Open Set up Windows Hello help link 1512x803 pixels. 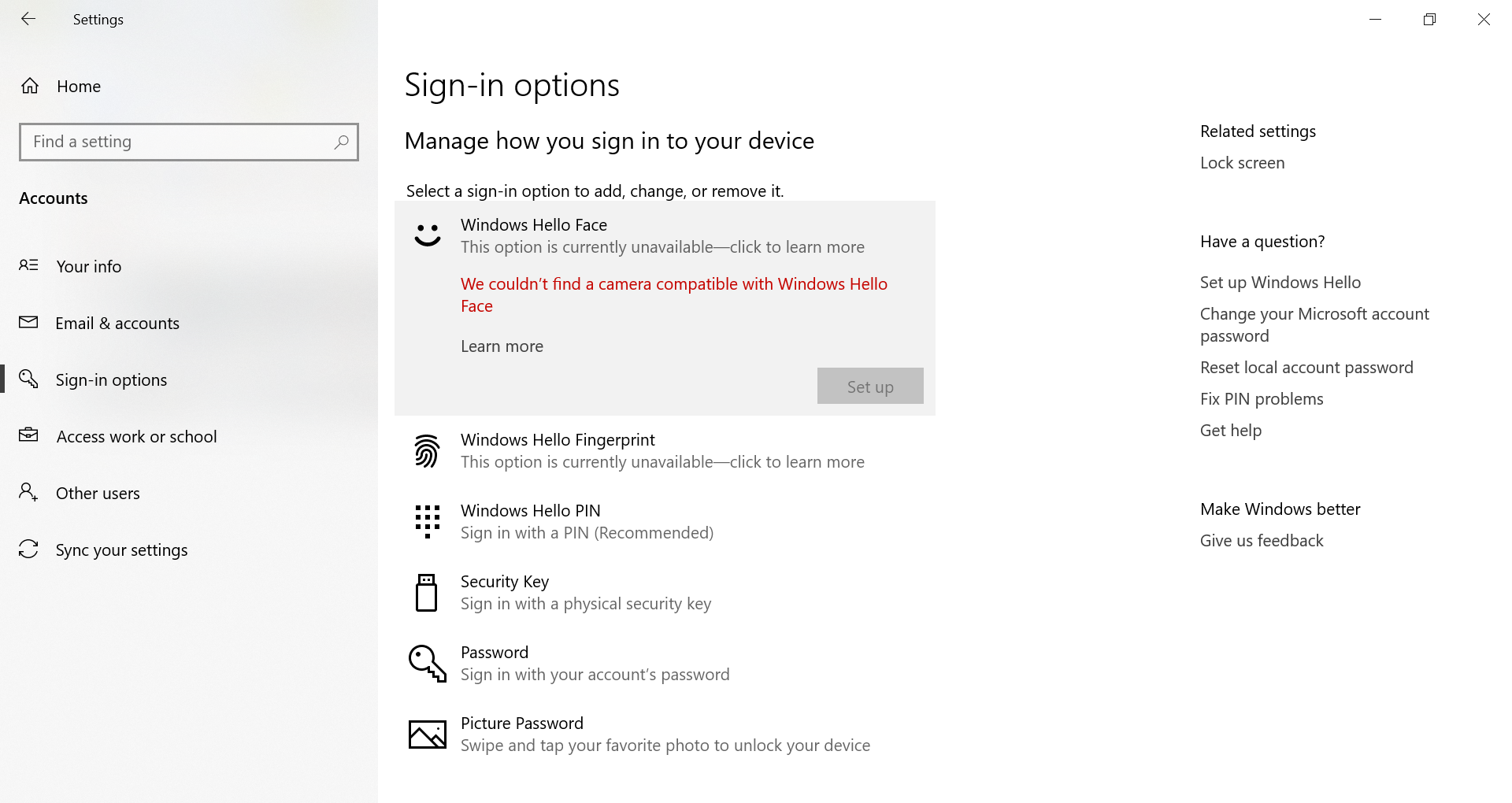pos(1280,283)
